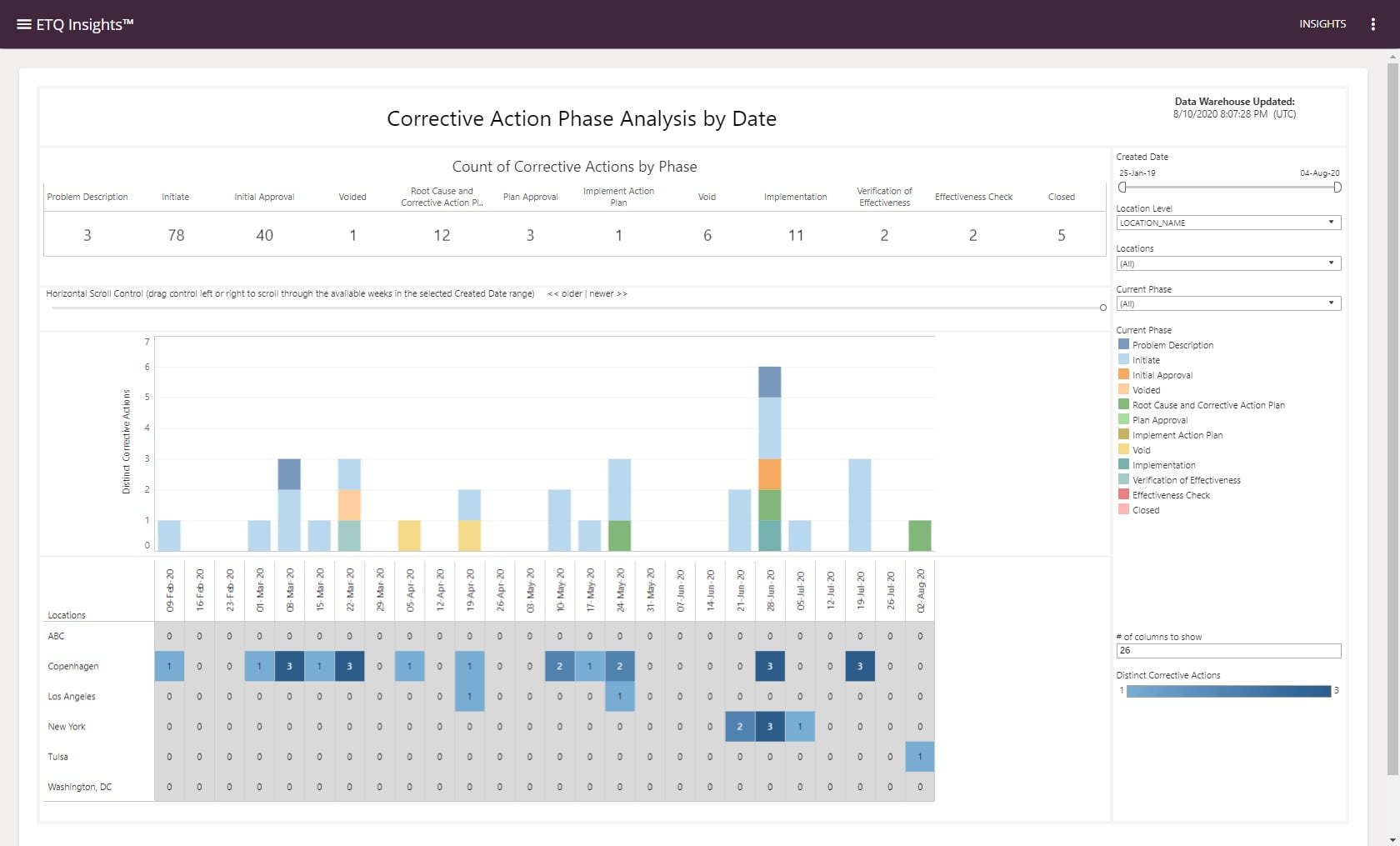Click the Initial Approval count 40

264,236
